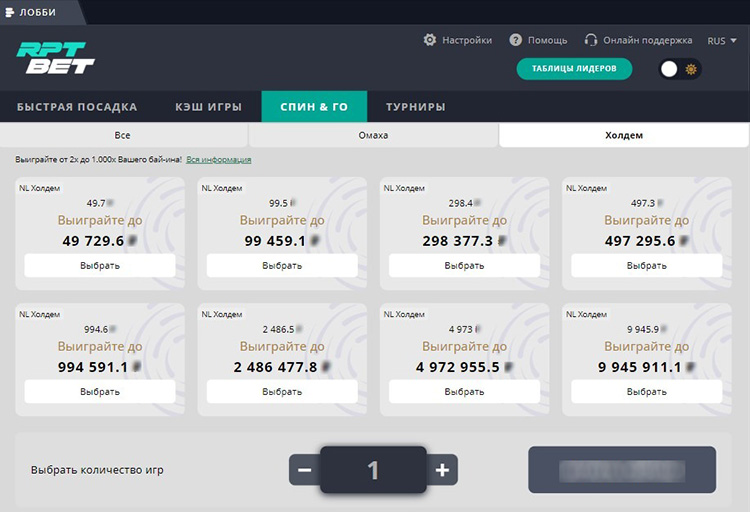
Task: Choose the 298 377.3 prize game
Action: coord(464,266)
